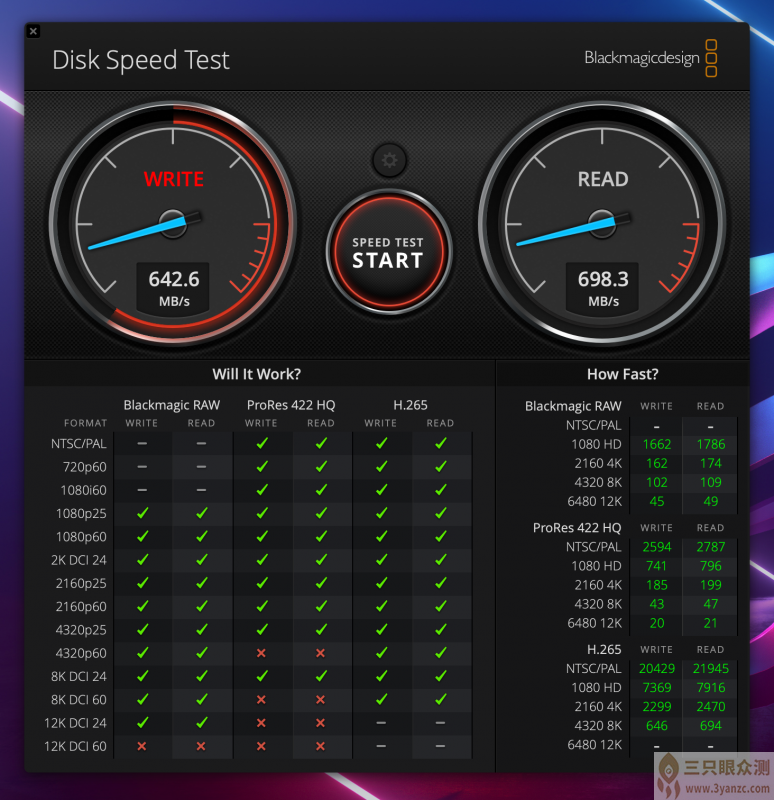Click 2160p60 ProRes read checkmark

click(x=321, y=606)
